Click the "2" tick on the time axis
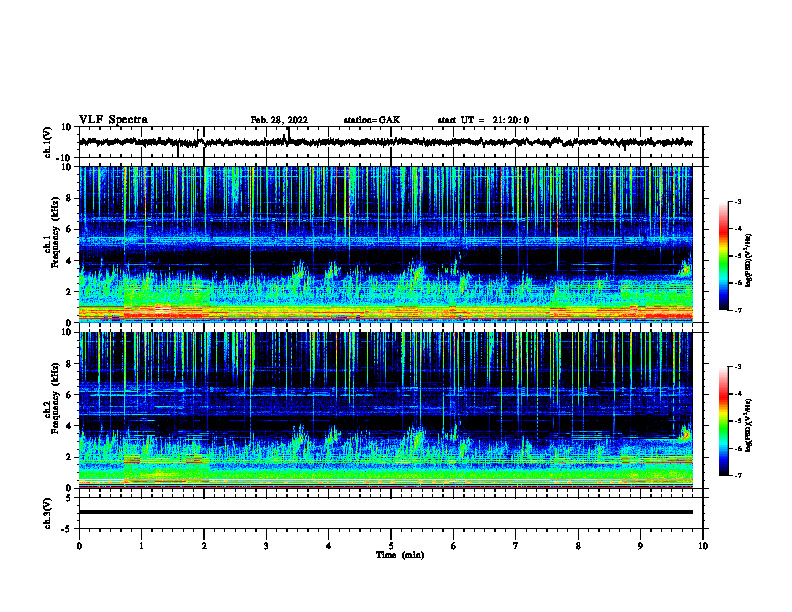The width and height of the screenshot is (792, 612). (204, 546)
